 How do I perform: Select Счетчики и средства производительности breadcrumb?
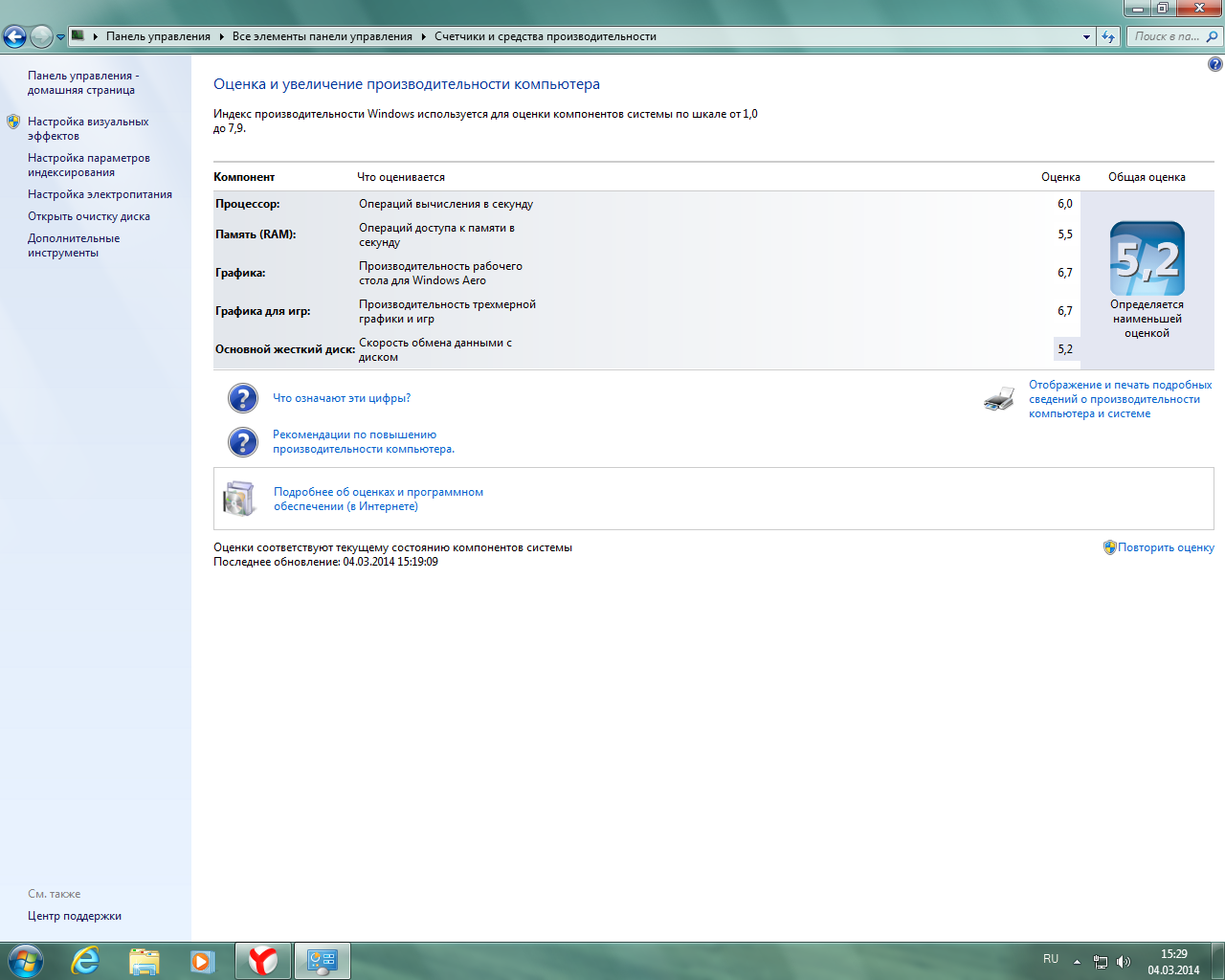click(x=546, y=36)
